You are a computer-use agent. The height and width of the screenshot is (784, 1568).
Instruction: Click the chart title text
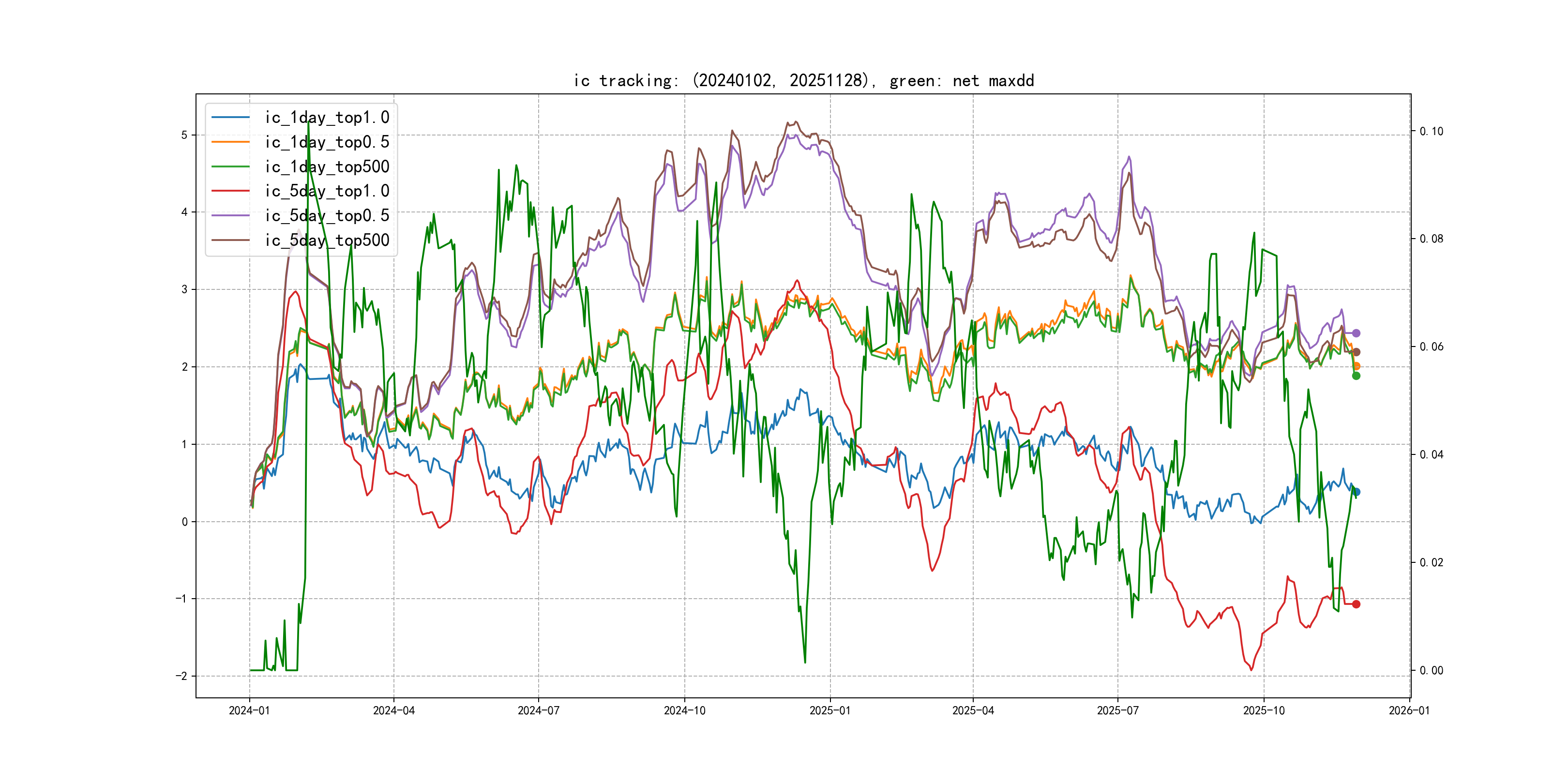[x=803, y=80]
